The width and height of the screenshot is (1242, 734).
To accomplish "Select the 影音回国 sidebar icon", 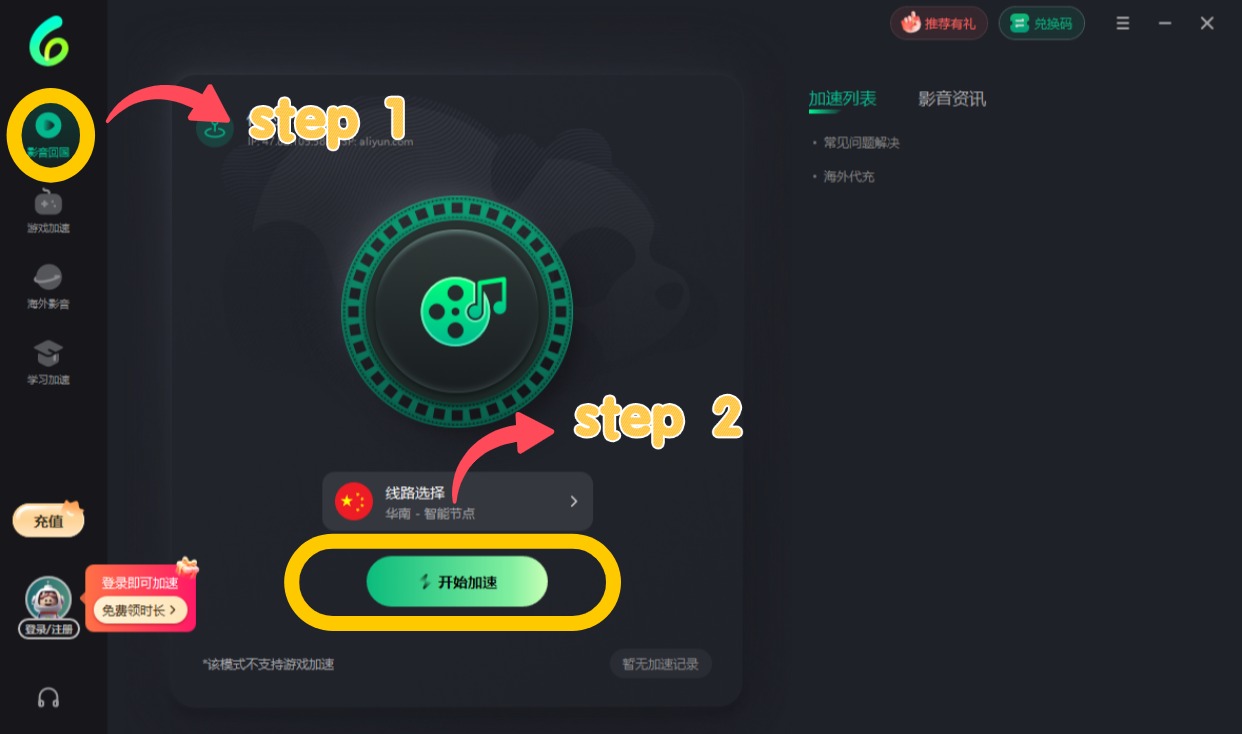I will [48, 126].
